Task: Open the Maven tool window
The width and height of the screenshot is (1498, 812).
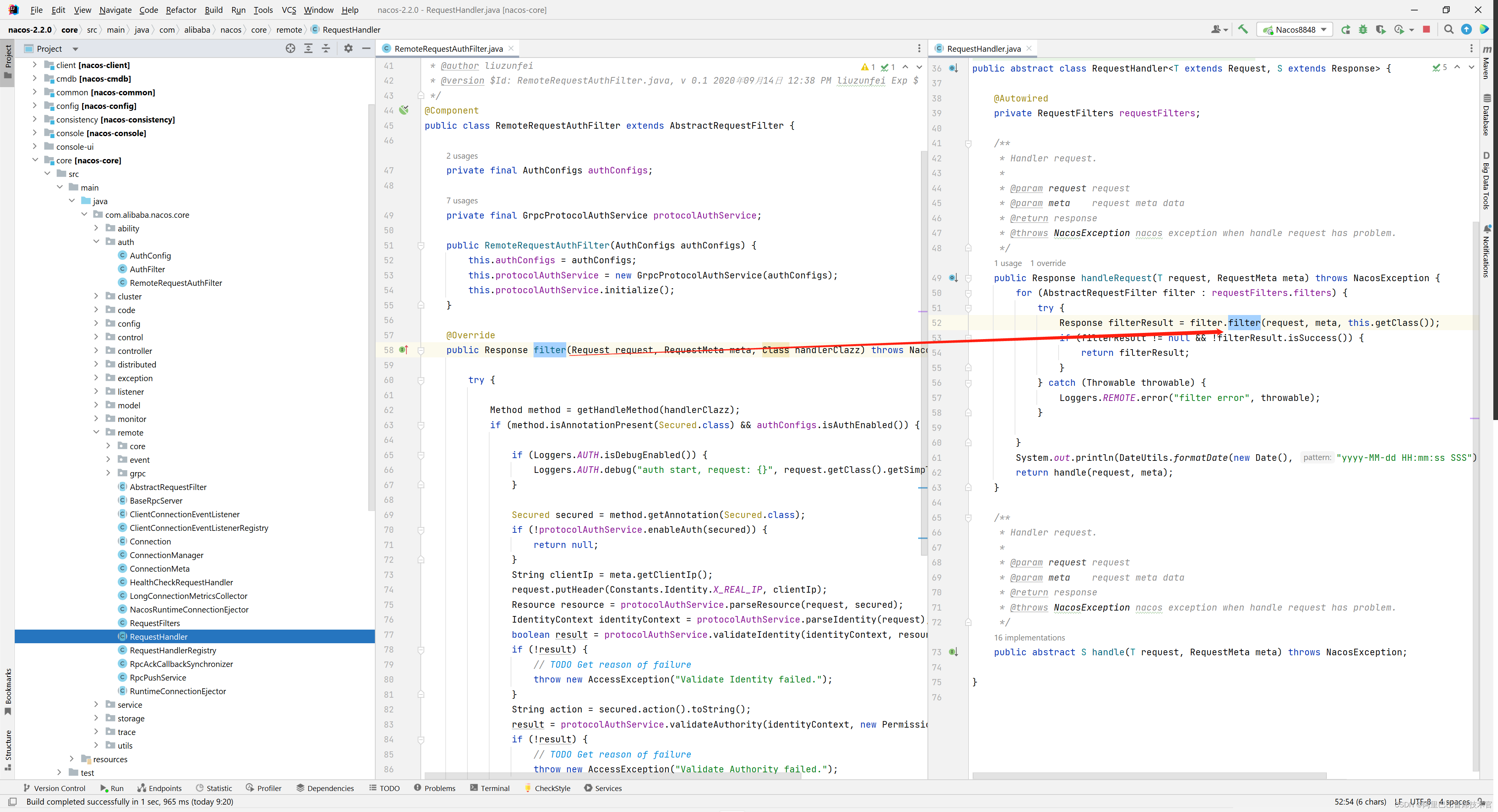Action: [1486, 62]
